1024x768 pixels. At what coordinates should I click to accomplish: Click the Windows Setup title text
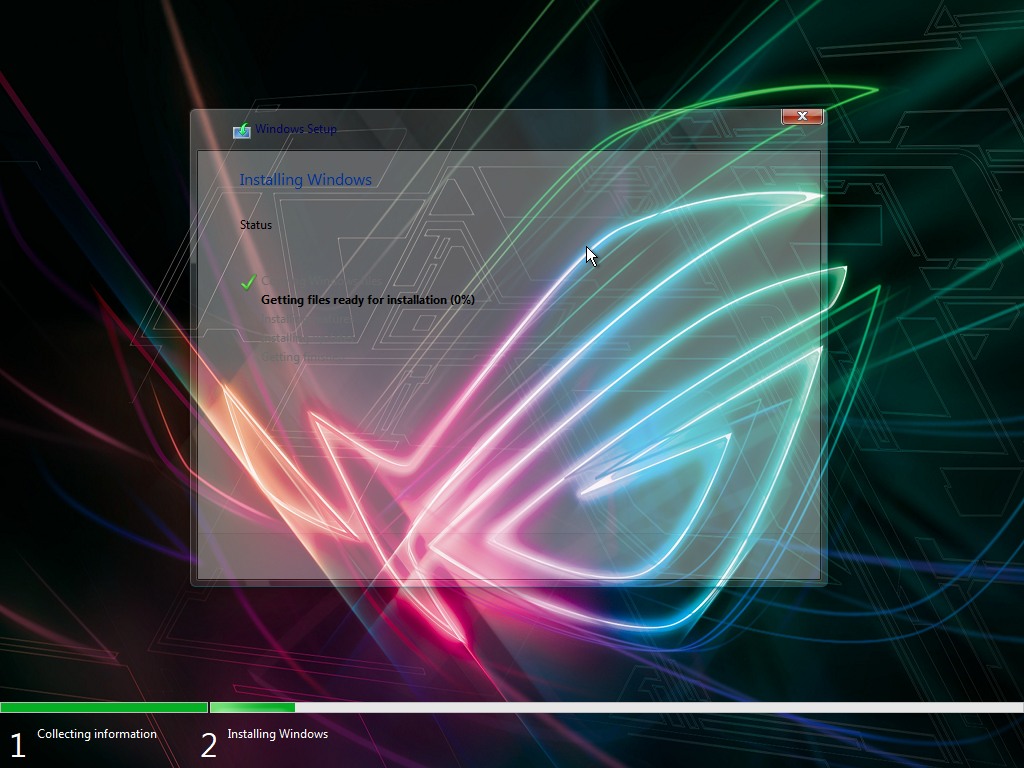click(296, 129)
